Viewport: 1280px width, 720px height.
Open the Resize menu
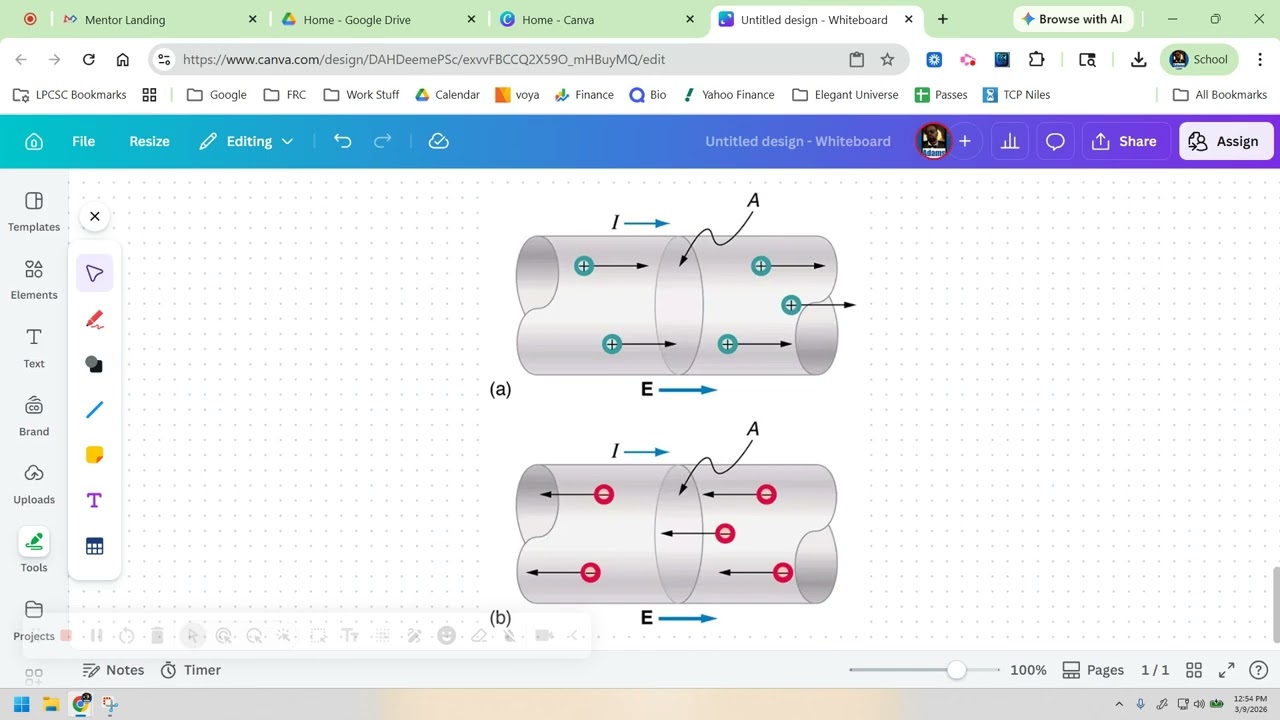pyautogui.click(x=149, y=141)
